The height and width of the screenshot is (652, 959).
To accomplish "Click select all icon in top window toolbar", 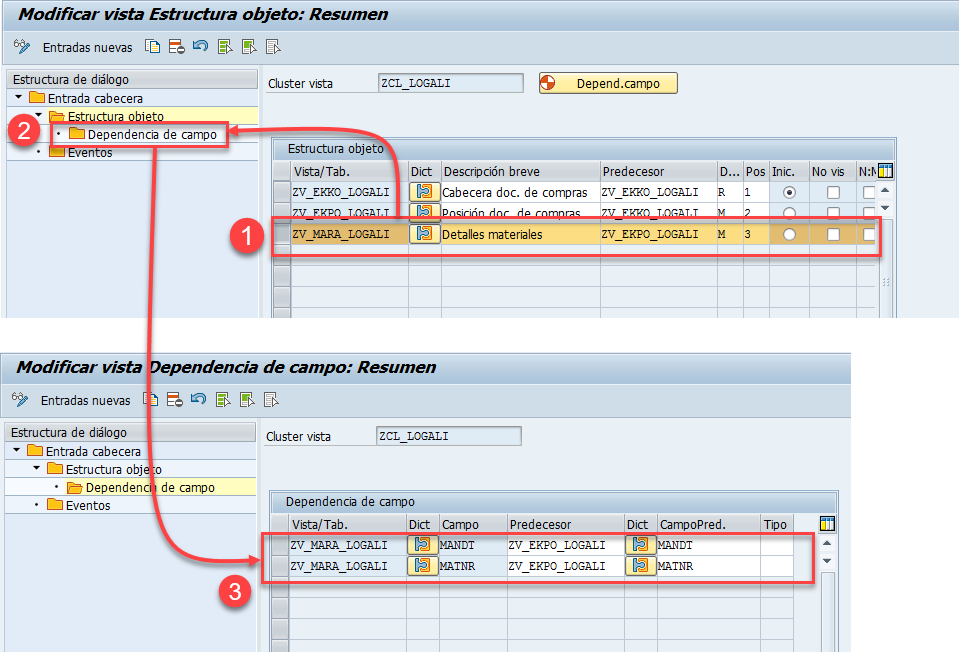I will pyautogui.click(x=225, y=47).
